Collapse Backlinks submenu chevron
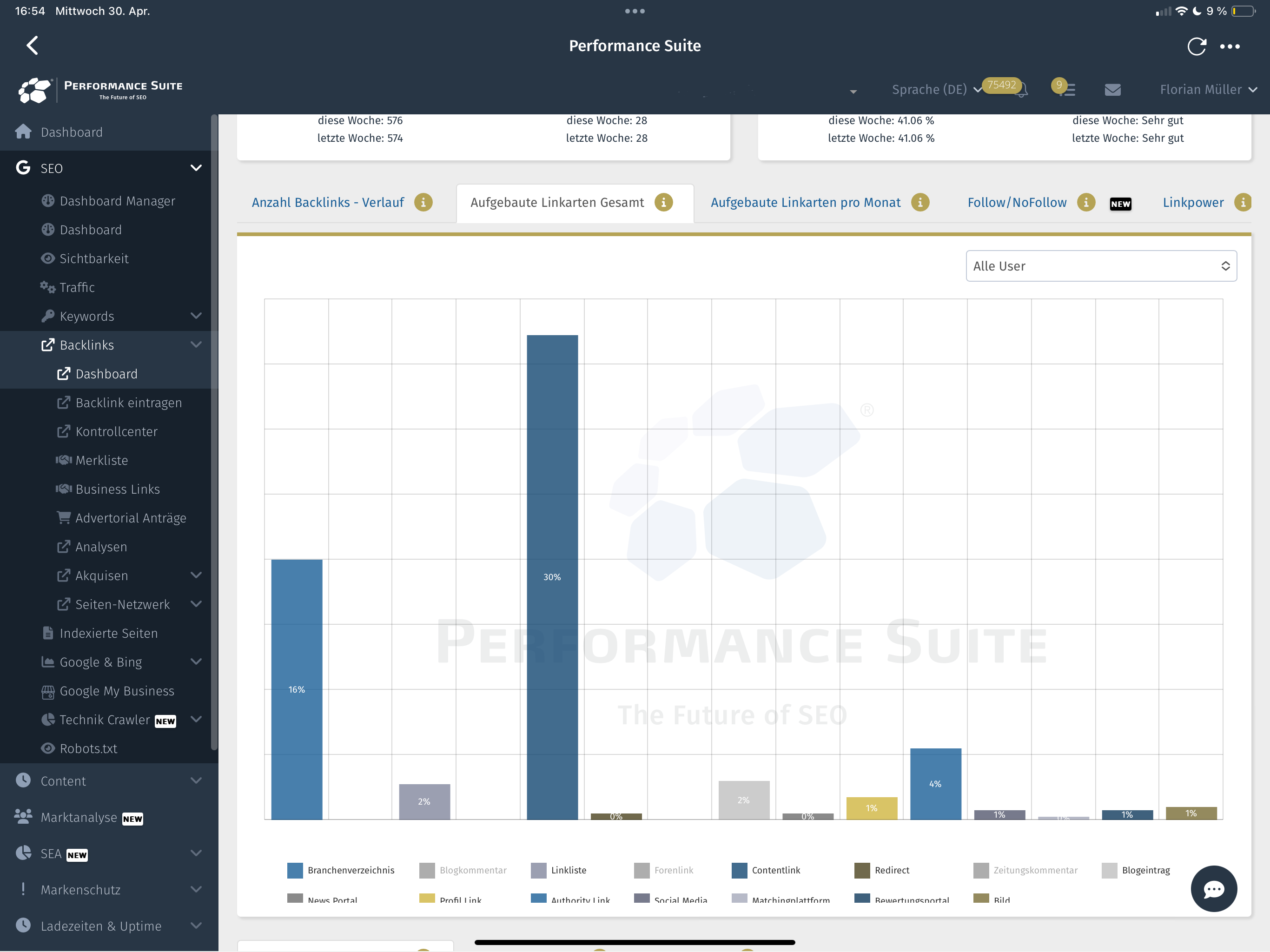The image size is (1270, 952). tap(196, 344)
